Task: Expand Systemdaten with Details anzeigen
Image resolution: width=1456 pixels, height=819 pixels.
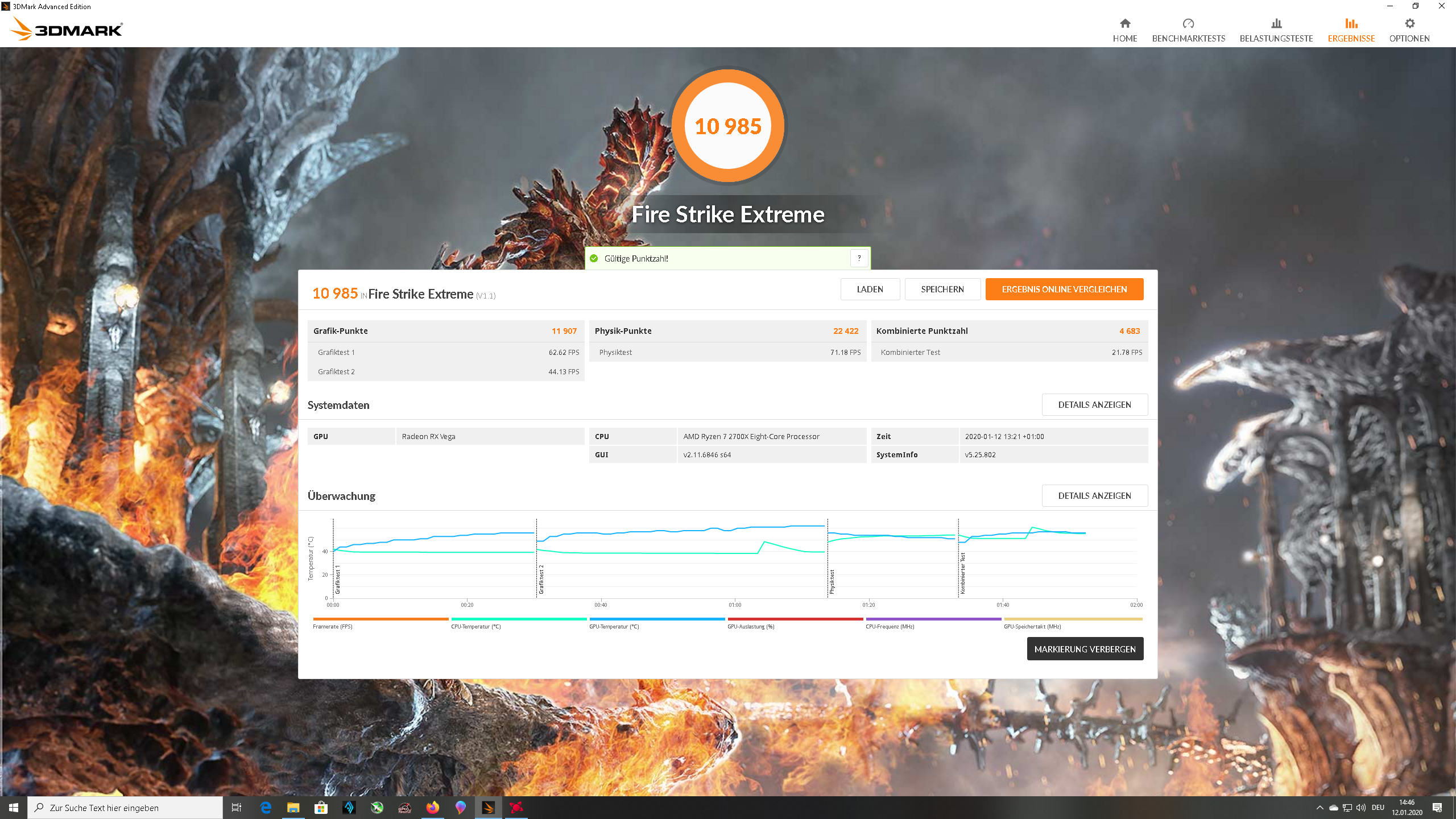Action: (x=1094, y=405)
